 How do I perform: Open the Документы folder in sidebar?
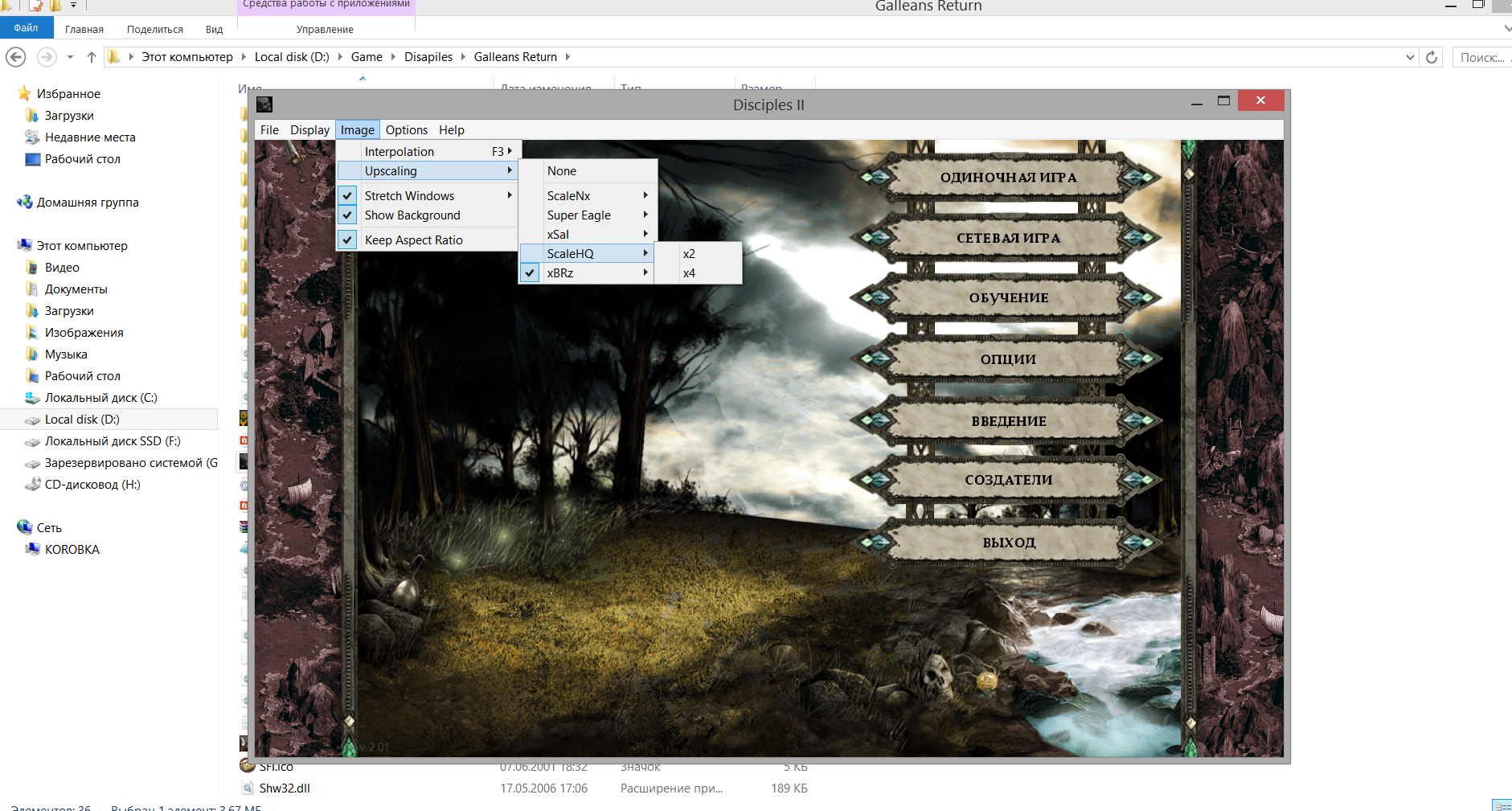point(76,289)
